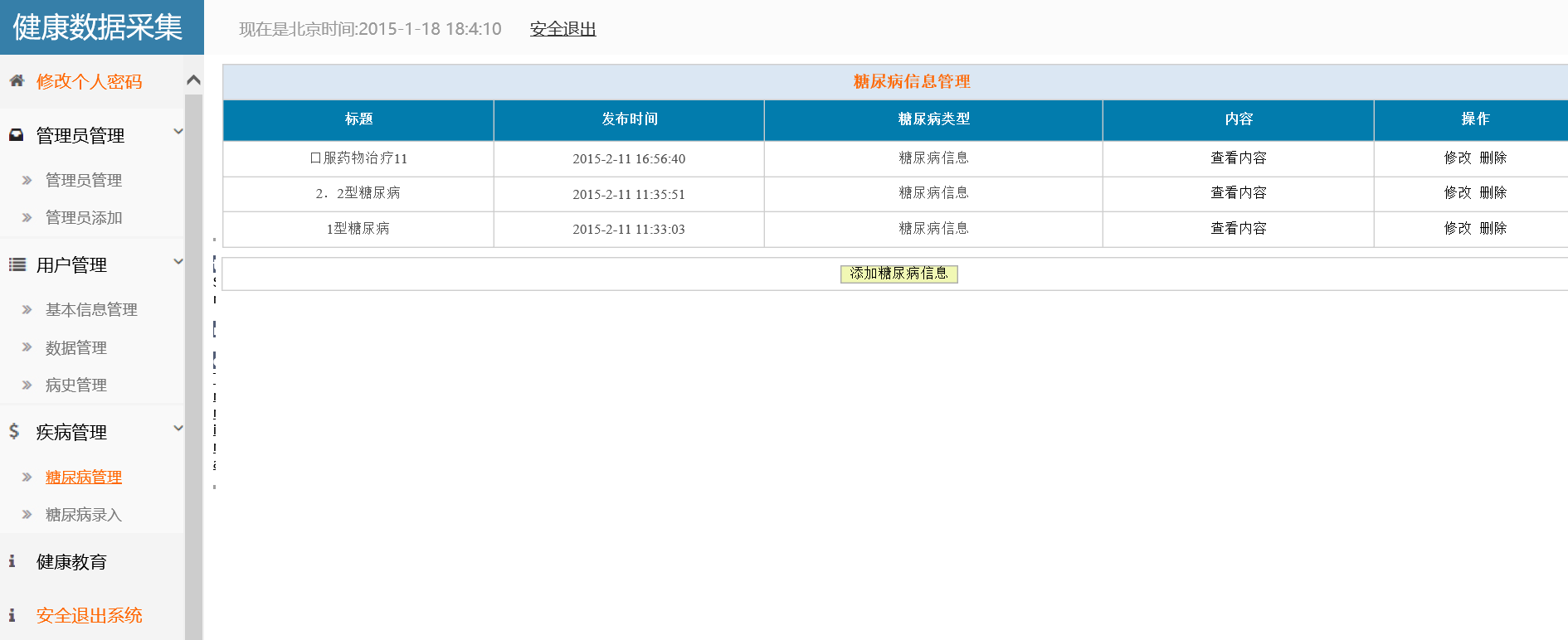Collapse the 用户管理 section chevron
Image resolution: width=1568 pixels, height=640 pixels.
tap(178, 261)
